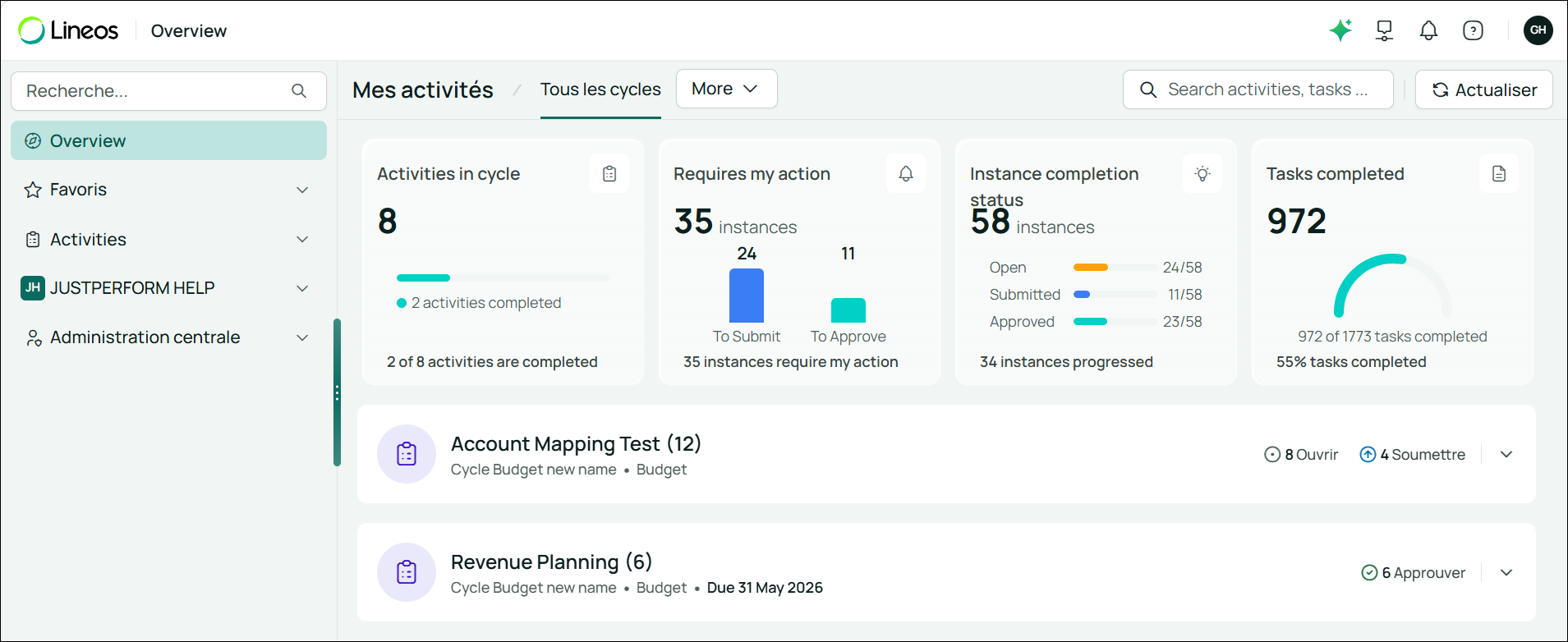Click the sidebar search magnifier icon
The image size is (1568, 642).
[299, 91]
